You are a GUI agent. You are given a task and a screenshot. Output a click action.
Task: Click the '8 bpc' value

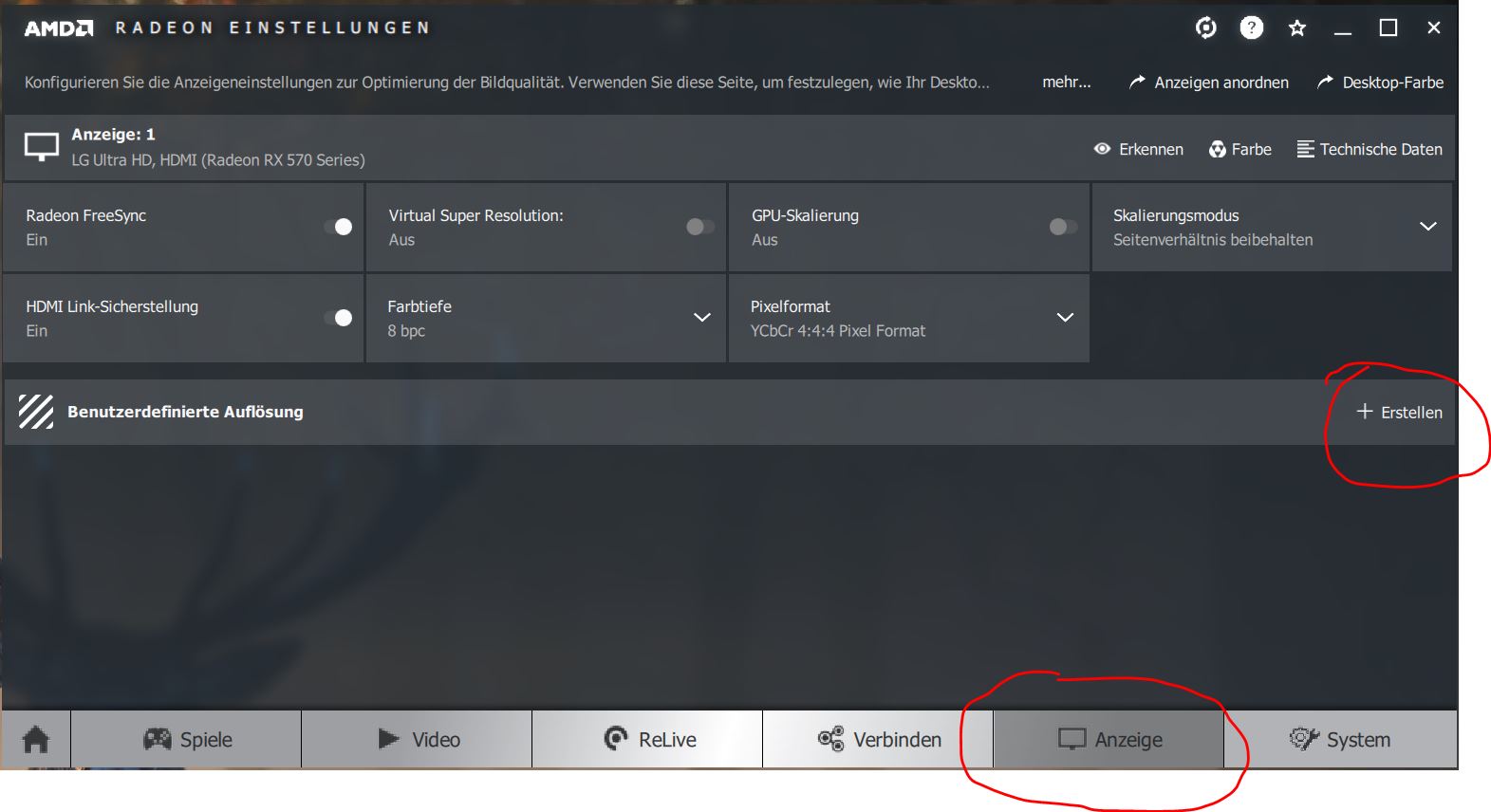(406, 331)
